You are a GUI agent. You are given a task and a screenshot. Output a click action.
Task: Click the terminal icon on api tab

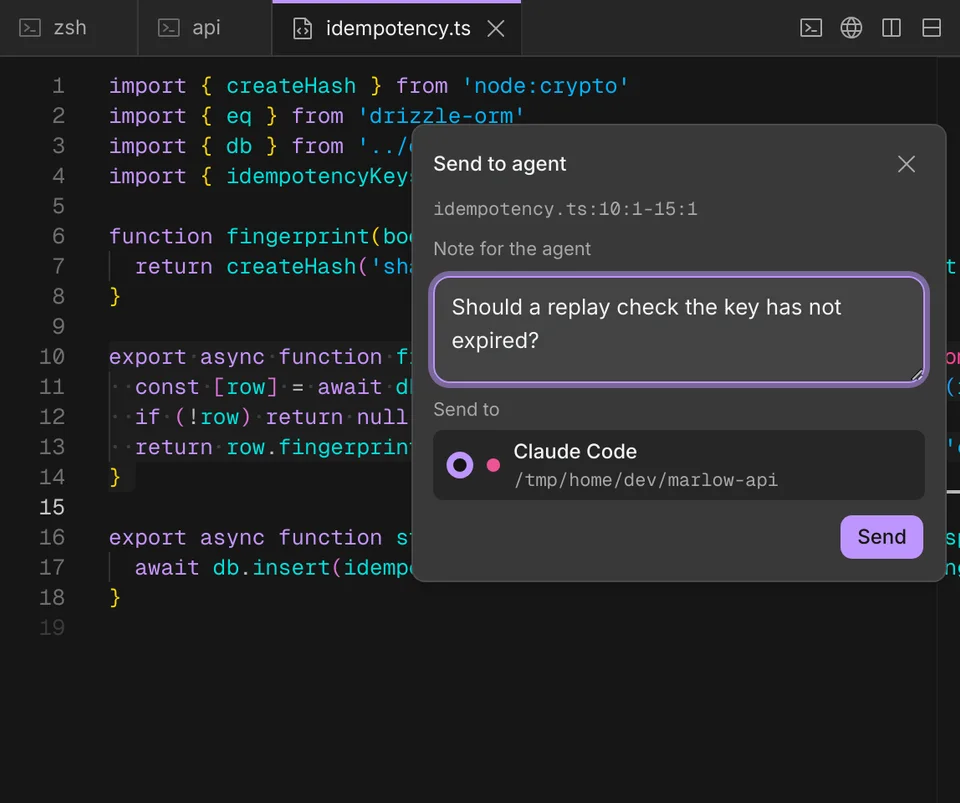(169, 28)
